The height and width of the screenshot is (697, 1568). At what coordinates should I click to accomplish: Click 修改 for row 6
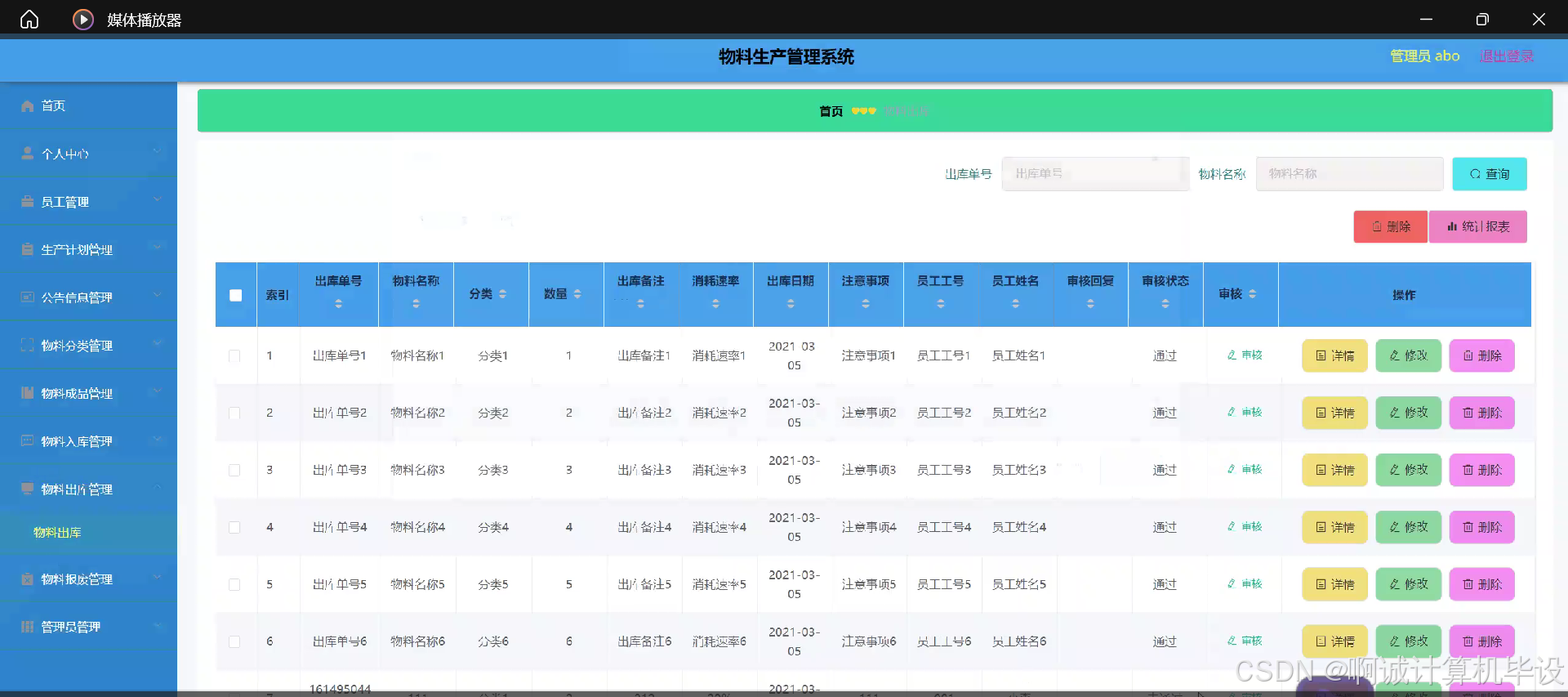[x=1409, y=641]
